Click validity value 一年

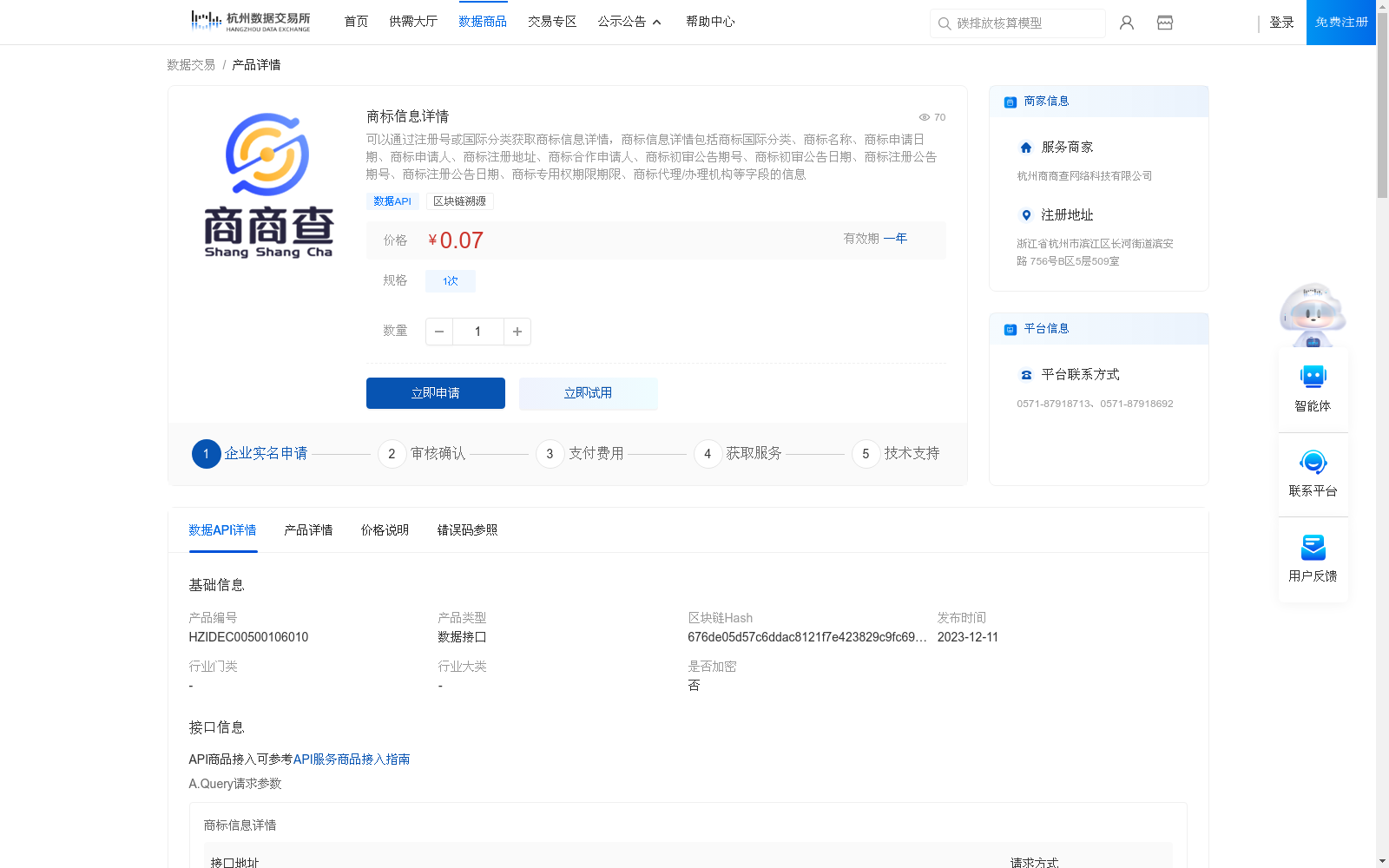tap(895, 239)
